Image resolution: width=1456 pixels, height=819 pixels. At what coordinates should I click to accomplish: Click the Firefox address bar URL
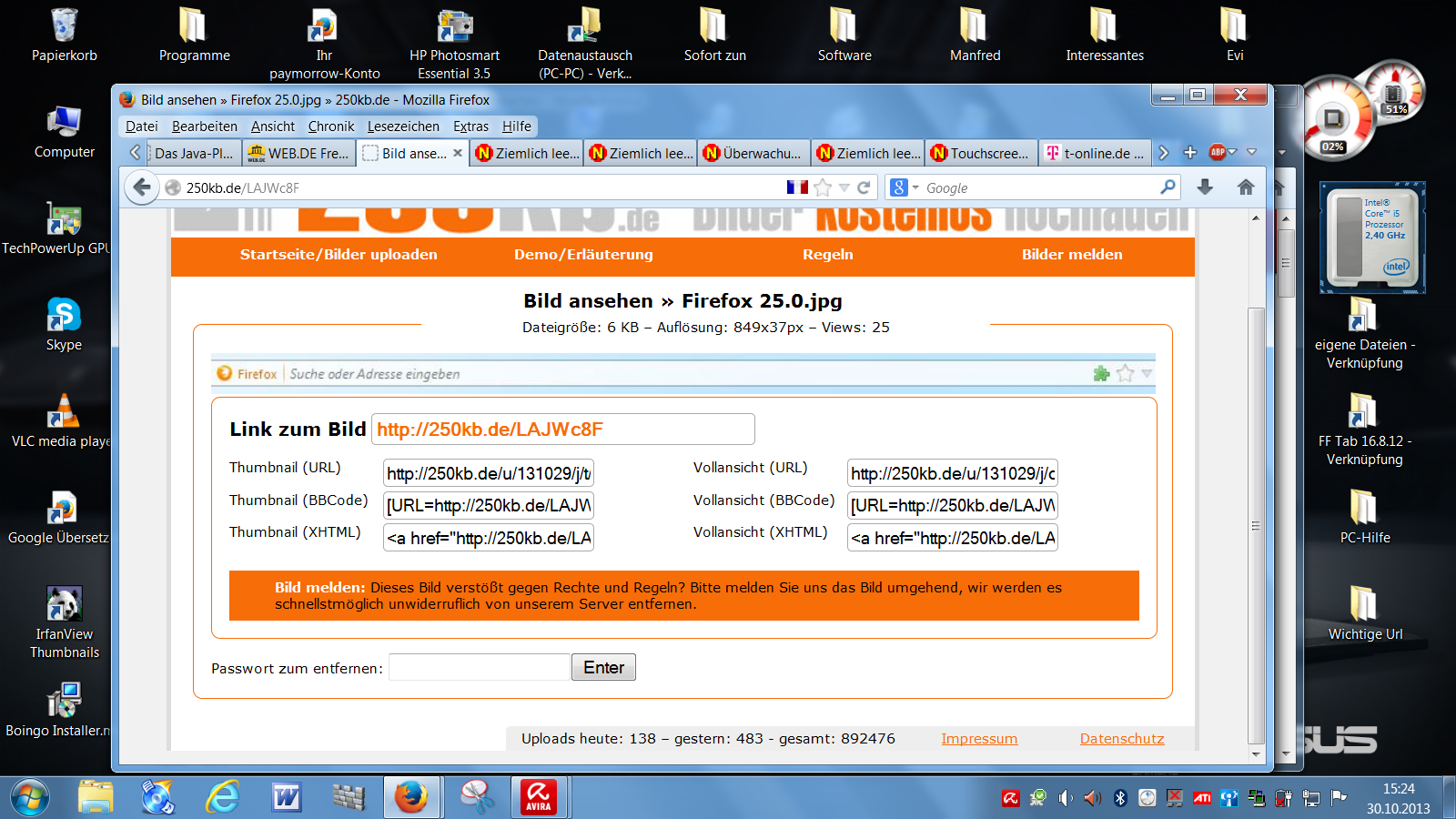(482, 187)
